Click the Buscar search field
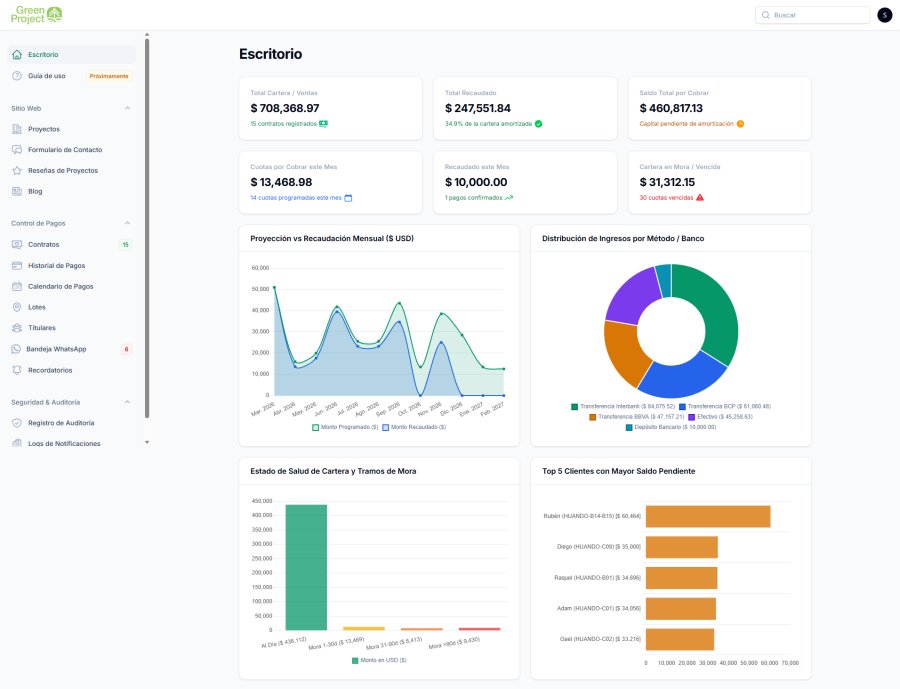 813,15
